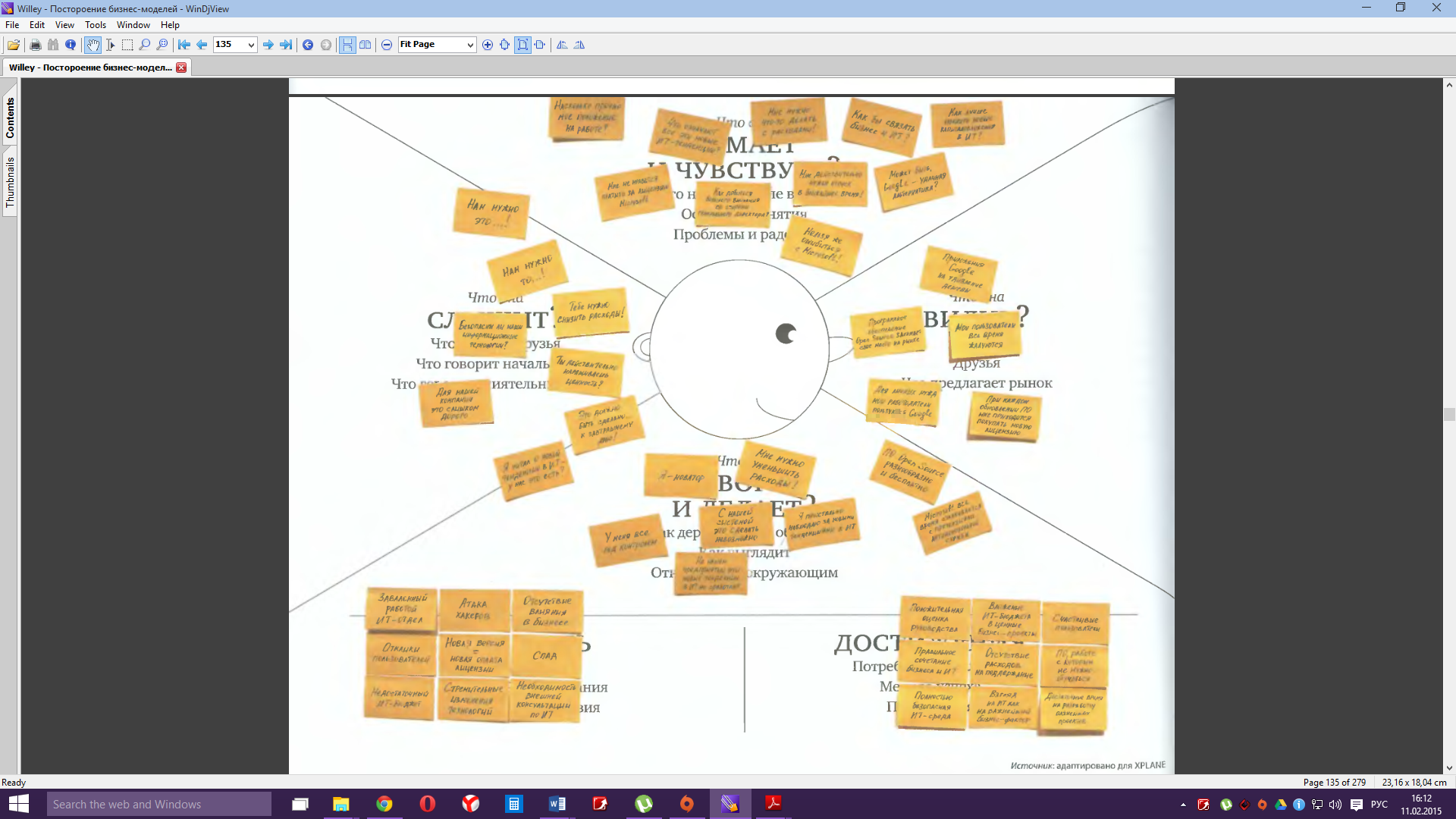This screenshot has height=819, width=1456.
Task: Click the Search the web and Windows box
Action: pos(158,804)
